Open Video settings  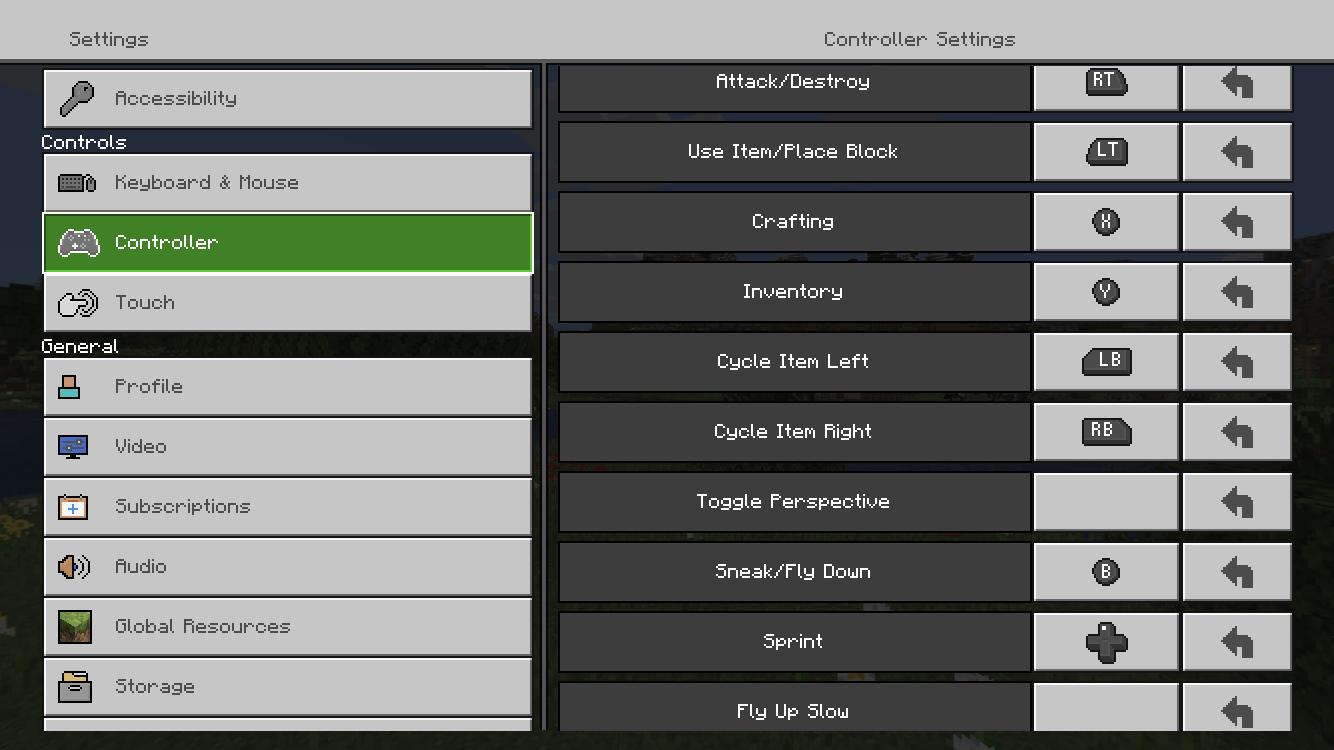point(287,447)
